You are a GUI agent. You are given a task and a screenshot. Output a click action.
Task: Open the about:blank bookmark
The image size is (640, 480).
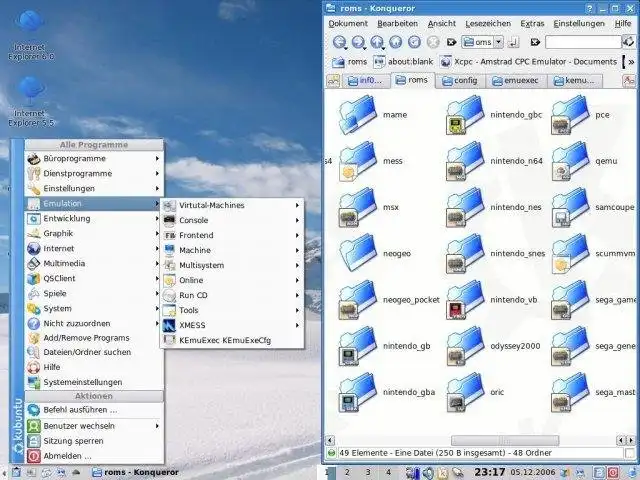(x=403, y=62)
